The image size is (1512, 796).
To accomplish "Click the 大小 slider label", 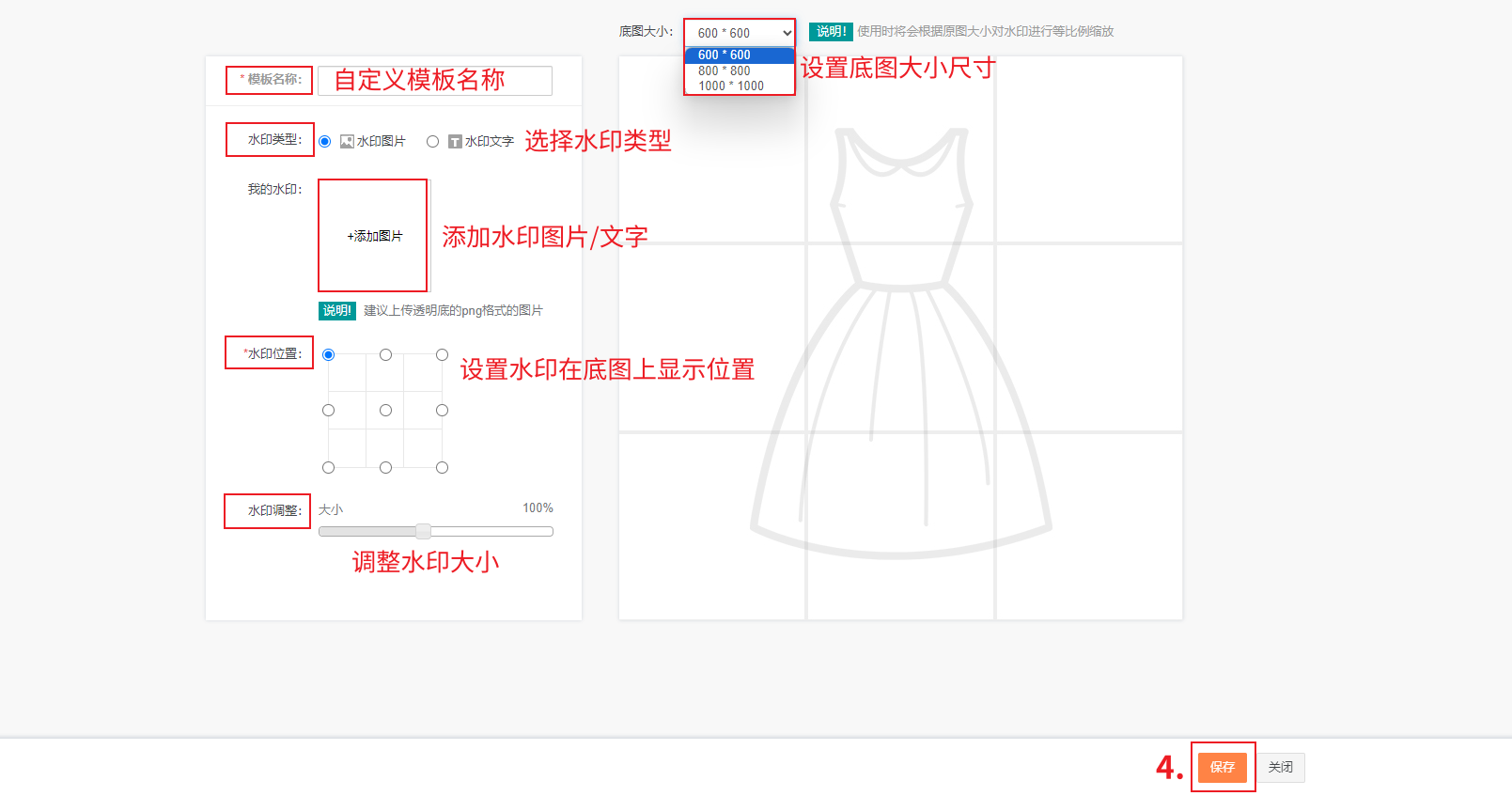I will pos(331,509).
